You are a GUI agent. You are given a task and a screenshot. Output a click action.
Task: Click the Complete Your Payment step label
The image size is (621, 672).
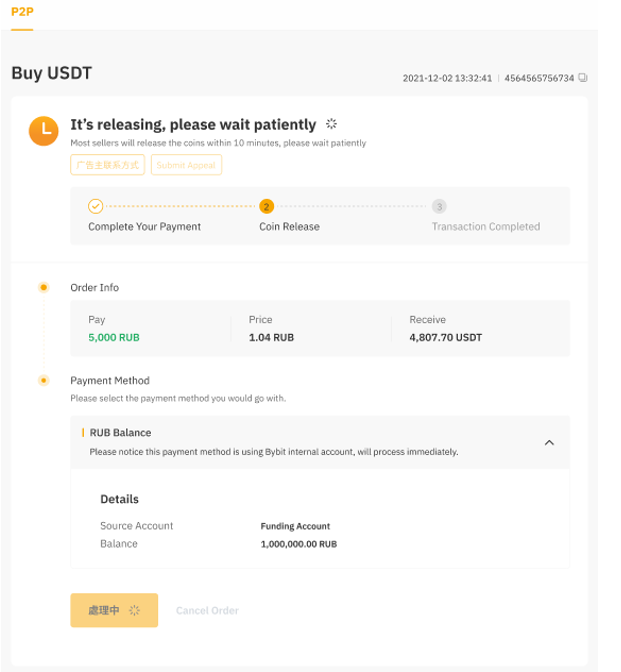(x=144, y=227)
